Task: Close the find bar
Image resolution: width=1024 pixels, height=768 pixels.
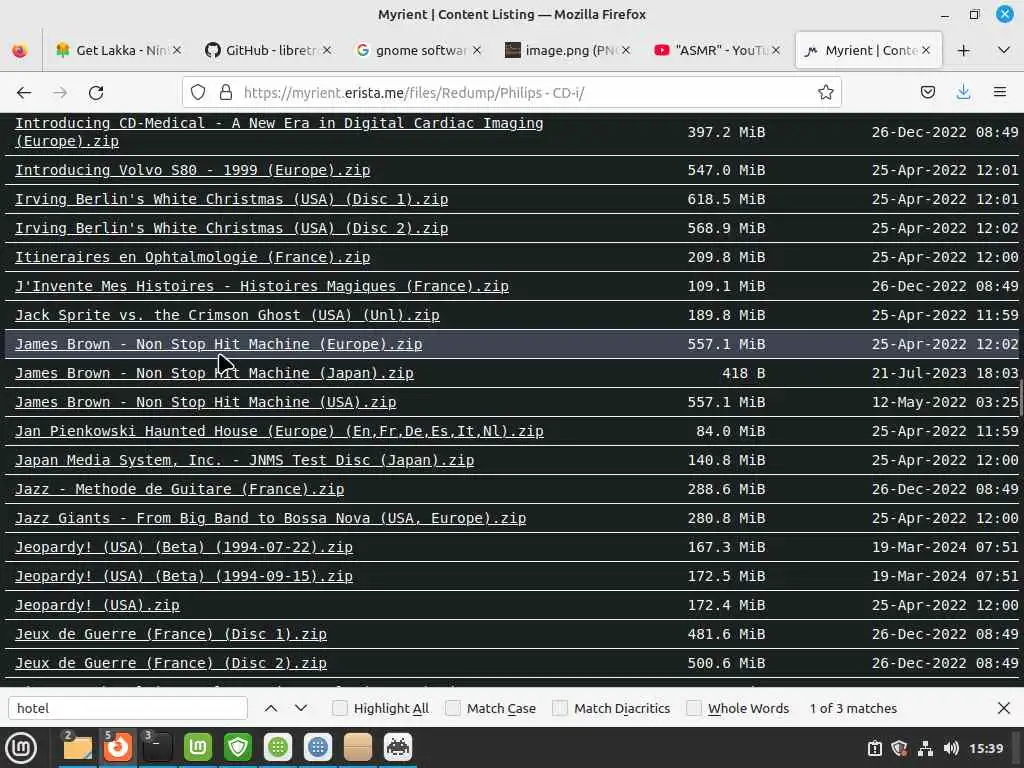Action: [1004, 708]
